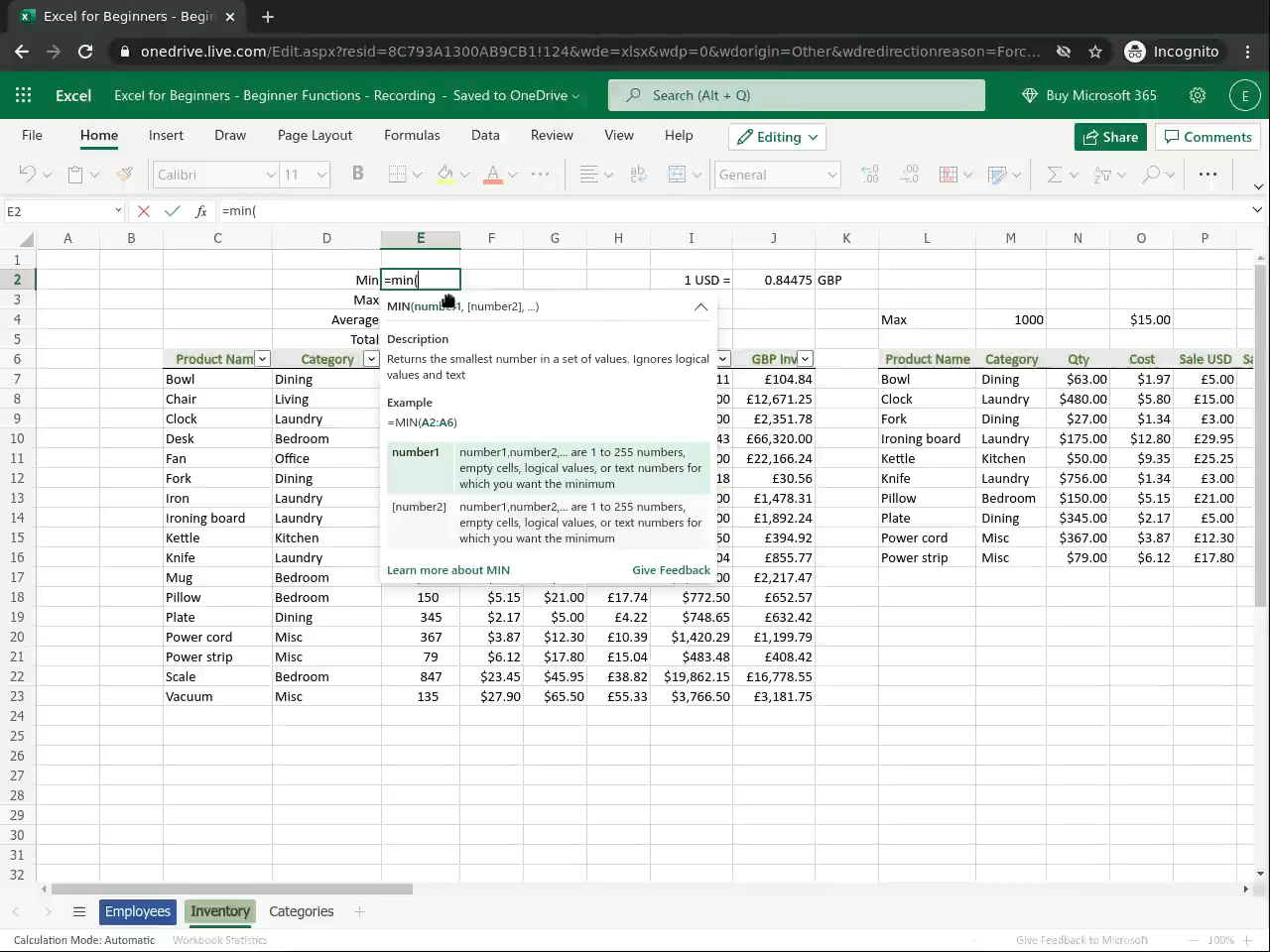Toggle the GBP Inv column filter button
The image size is (1270, 952).
(x=805, y=359)
